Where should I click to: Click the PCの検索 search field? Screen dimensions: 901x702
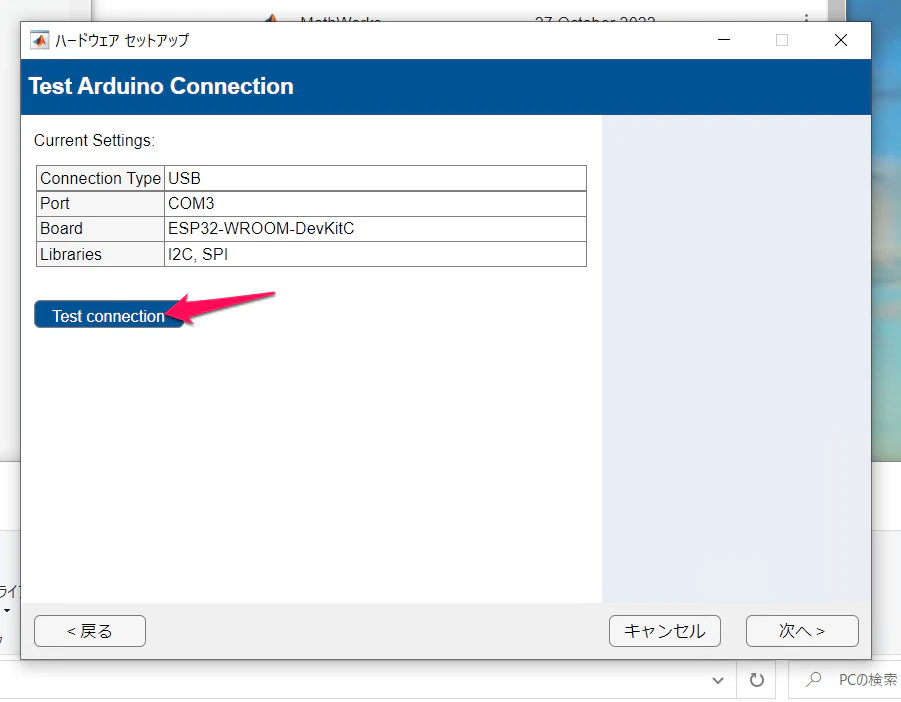(845, 680)
